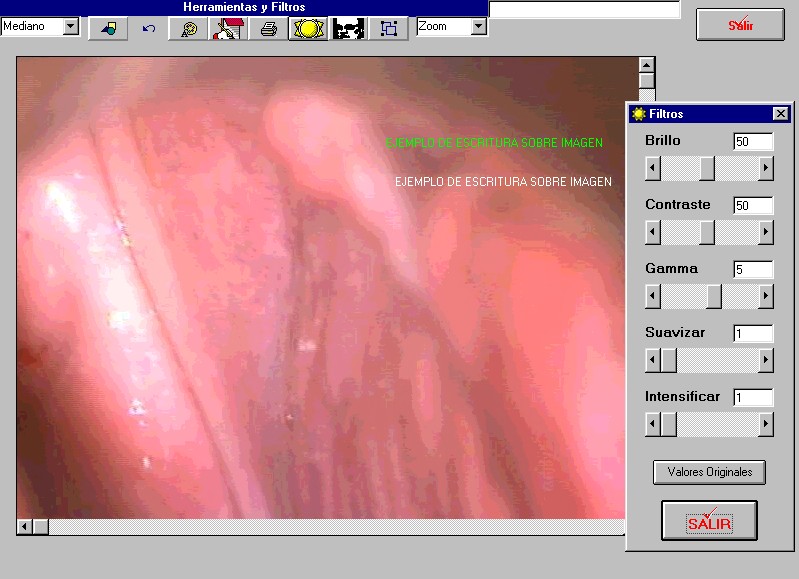Click Valores Originales to reset filters
The height and width of the screenshot is (579, 799).
coord(709,472)
